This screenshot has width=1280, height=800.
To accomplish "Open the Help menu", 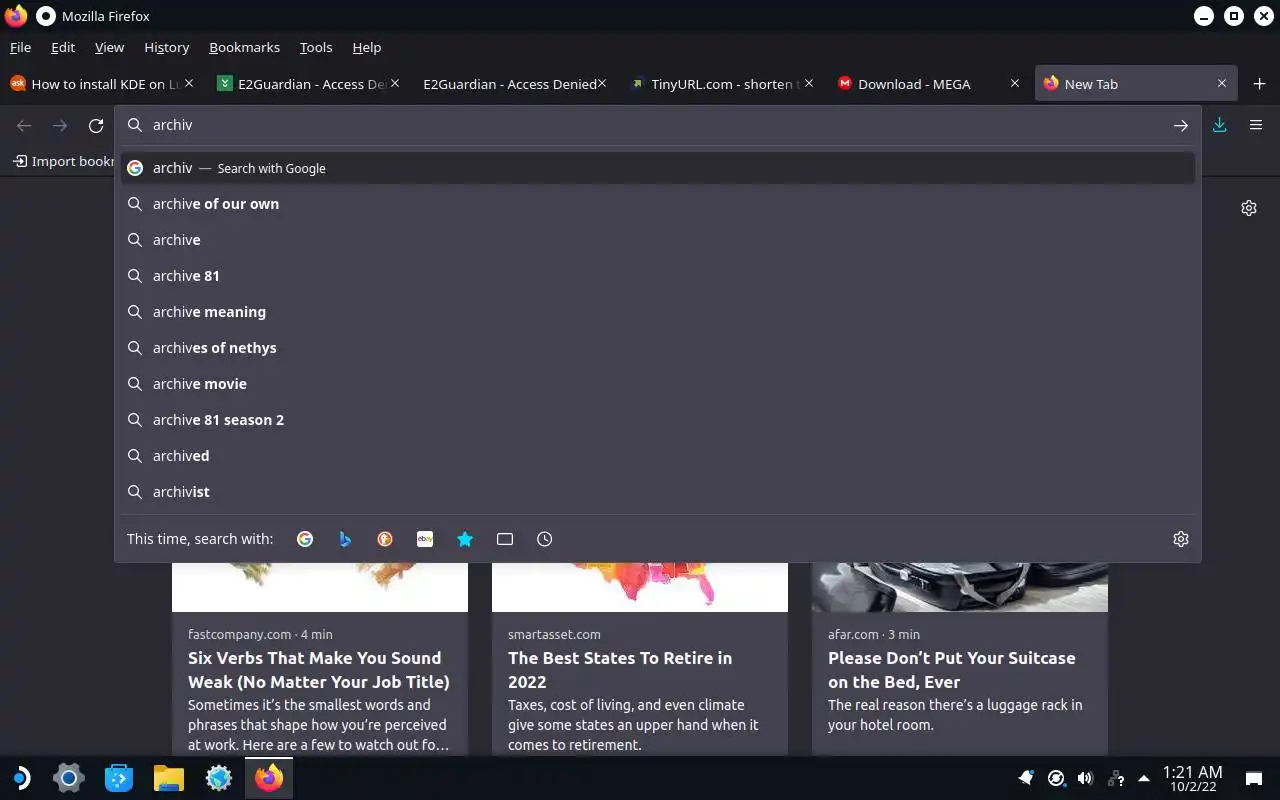I will coord(367,47).
